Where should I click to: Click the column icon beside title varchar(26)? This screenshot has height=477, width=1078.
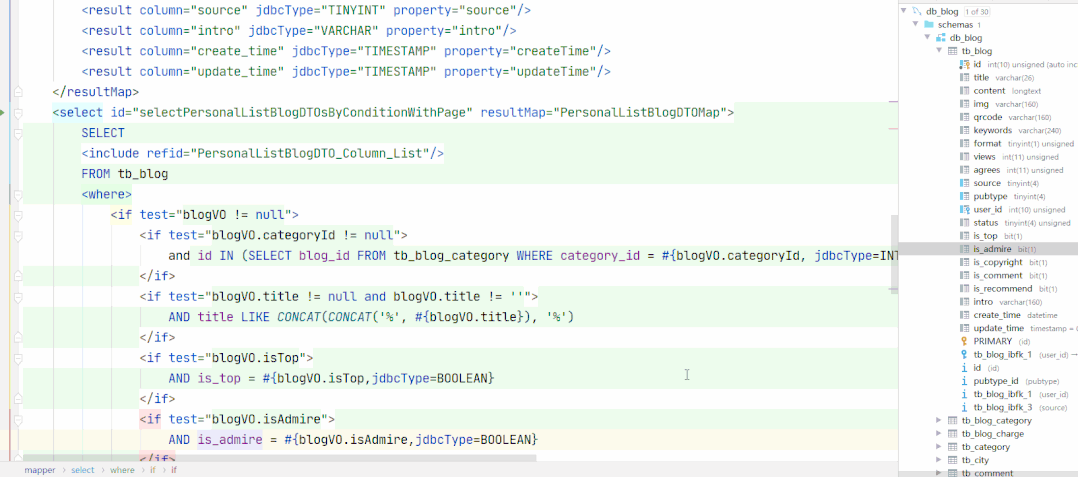click(965, 78)
